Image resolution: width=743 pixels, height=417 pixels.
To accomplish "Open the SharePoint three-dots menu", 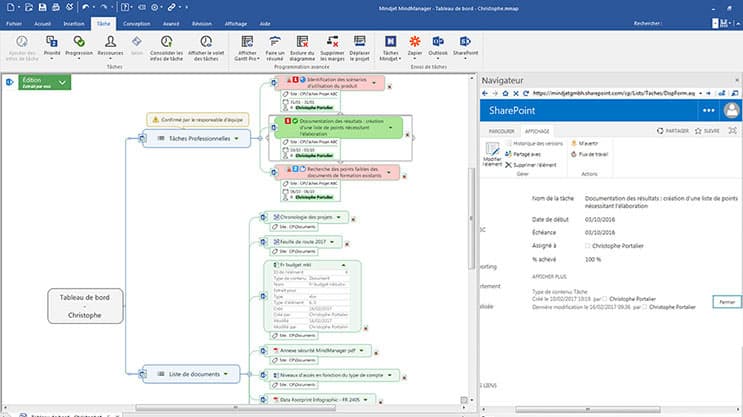I will coord(708,110).
